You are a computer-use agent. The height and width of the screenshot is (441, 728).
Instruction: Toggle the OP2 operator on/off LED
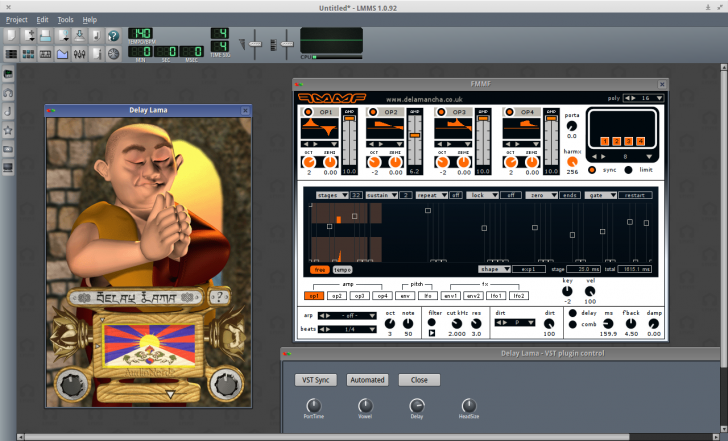pos(373,112)
